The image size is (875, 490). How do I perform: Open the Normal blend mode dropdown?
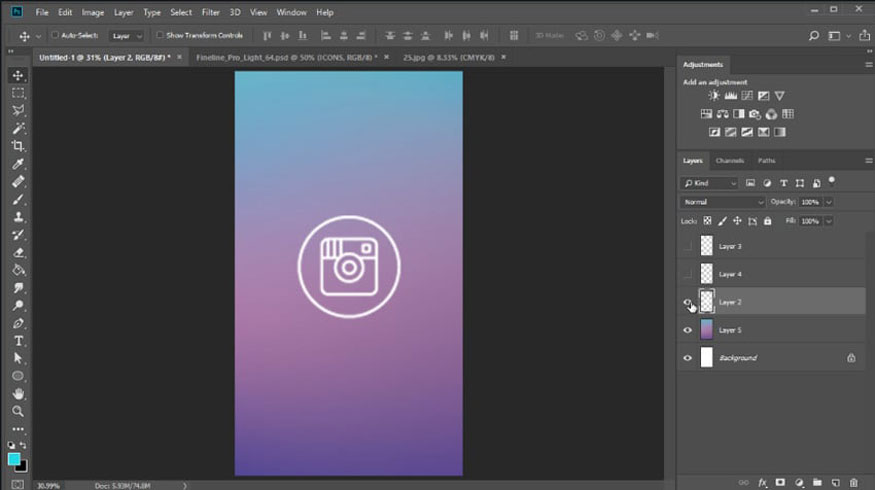(723, 202)
